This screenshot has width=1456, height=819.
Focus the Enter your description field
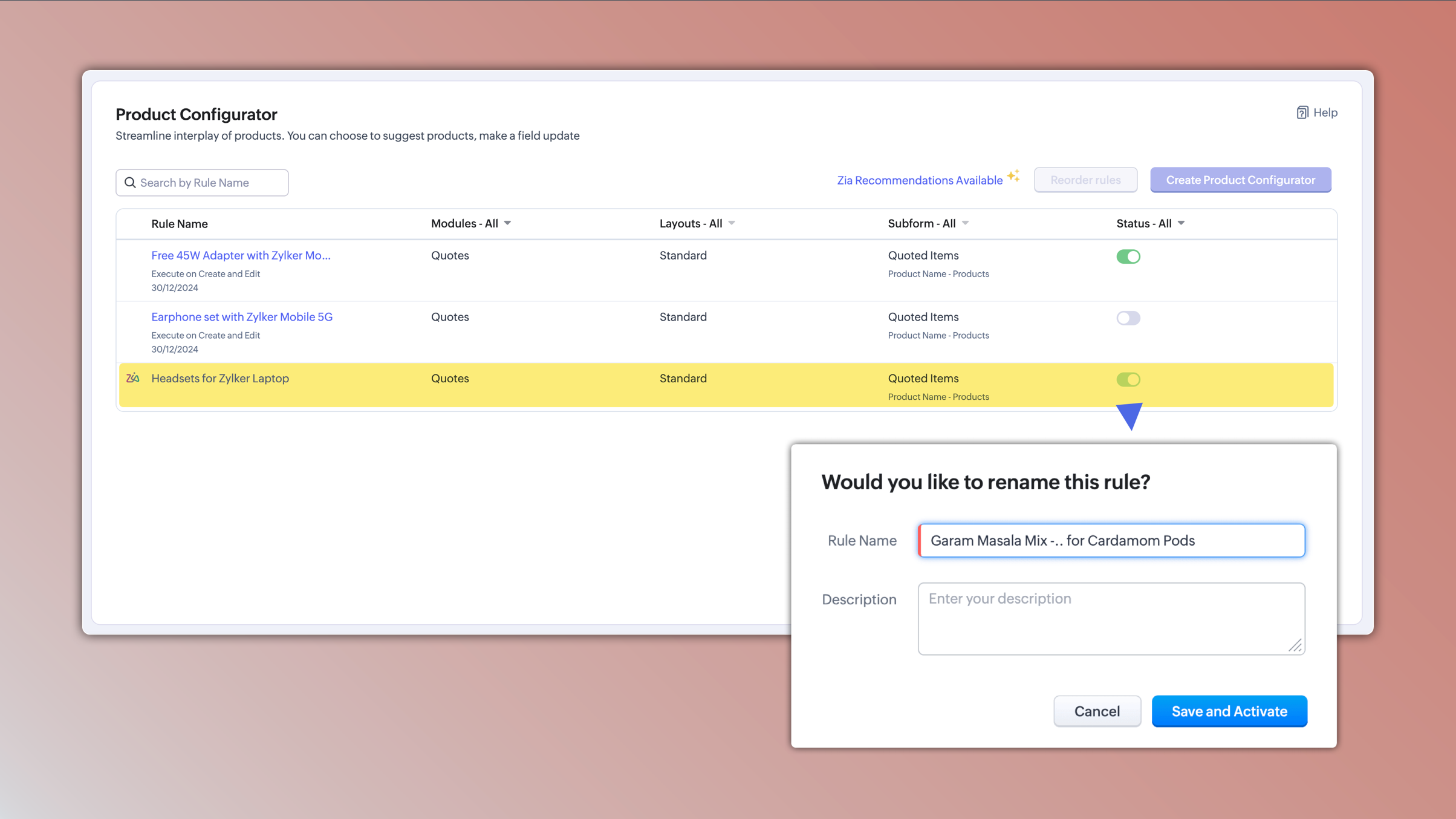[1111, 618]
